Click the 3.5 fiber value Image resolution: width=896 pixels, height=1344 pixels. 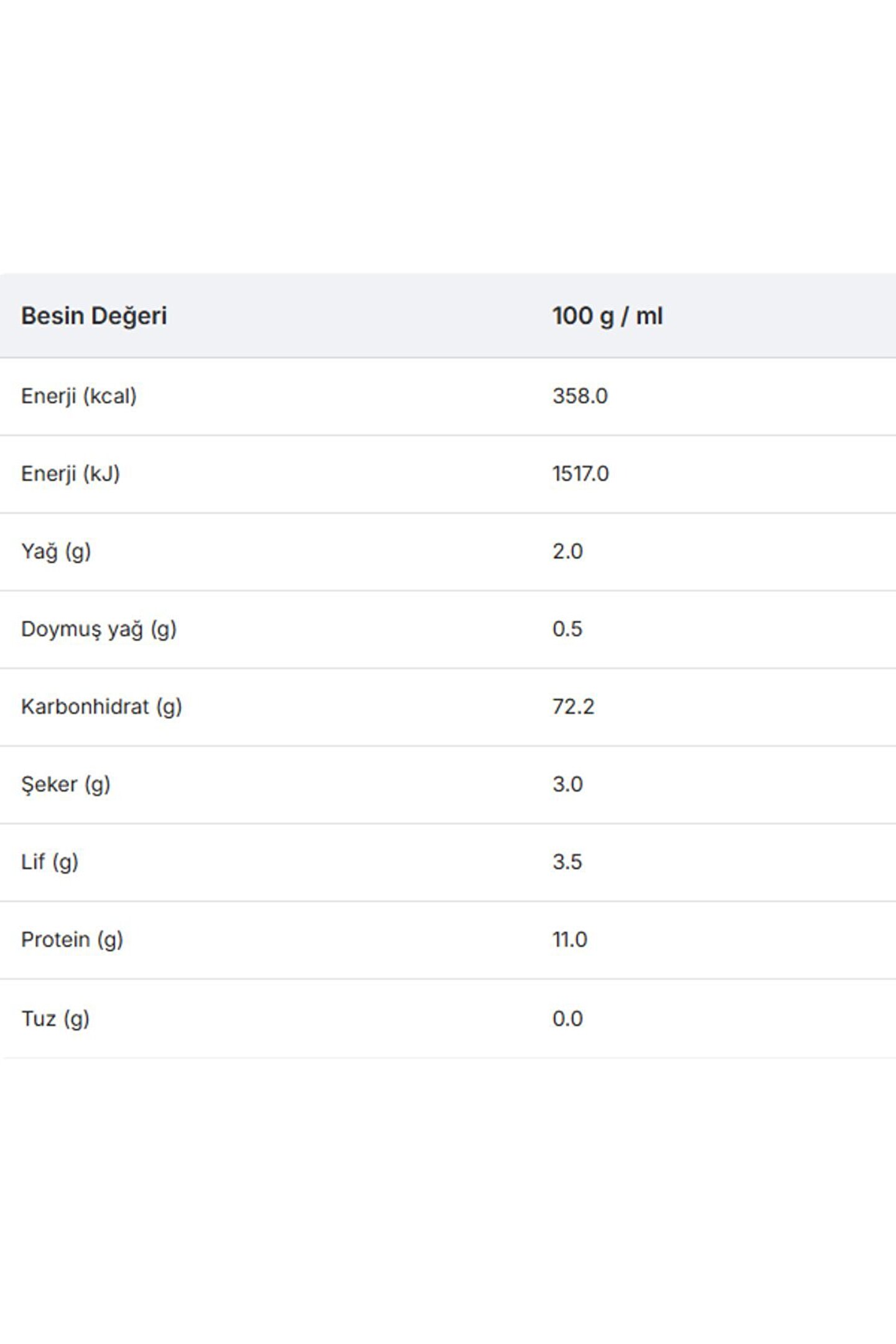point(567,862)
